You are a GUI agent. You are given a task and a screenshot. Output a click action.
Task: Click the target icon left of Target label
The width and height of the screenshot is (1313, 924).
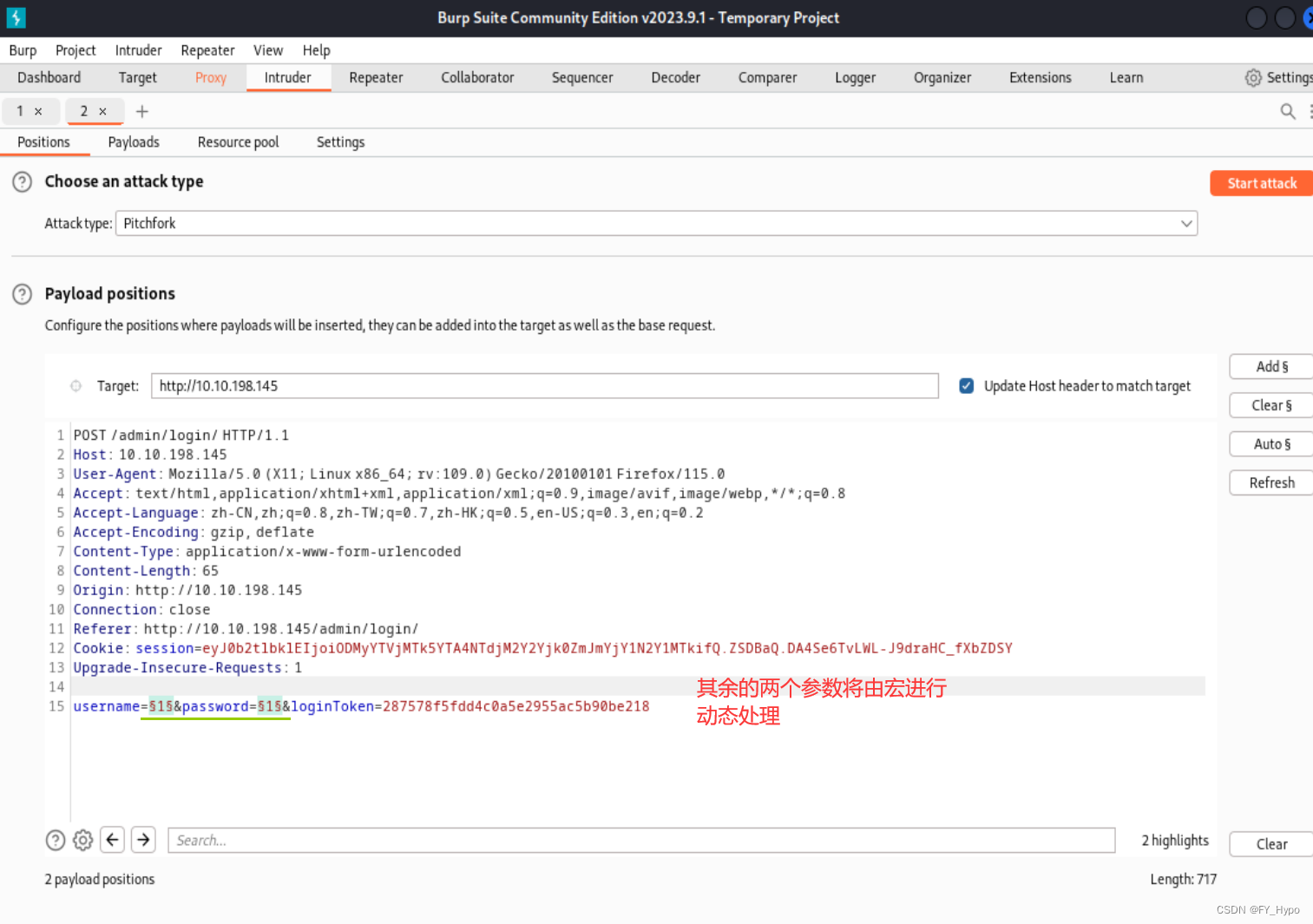(76, 386)
